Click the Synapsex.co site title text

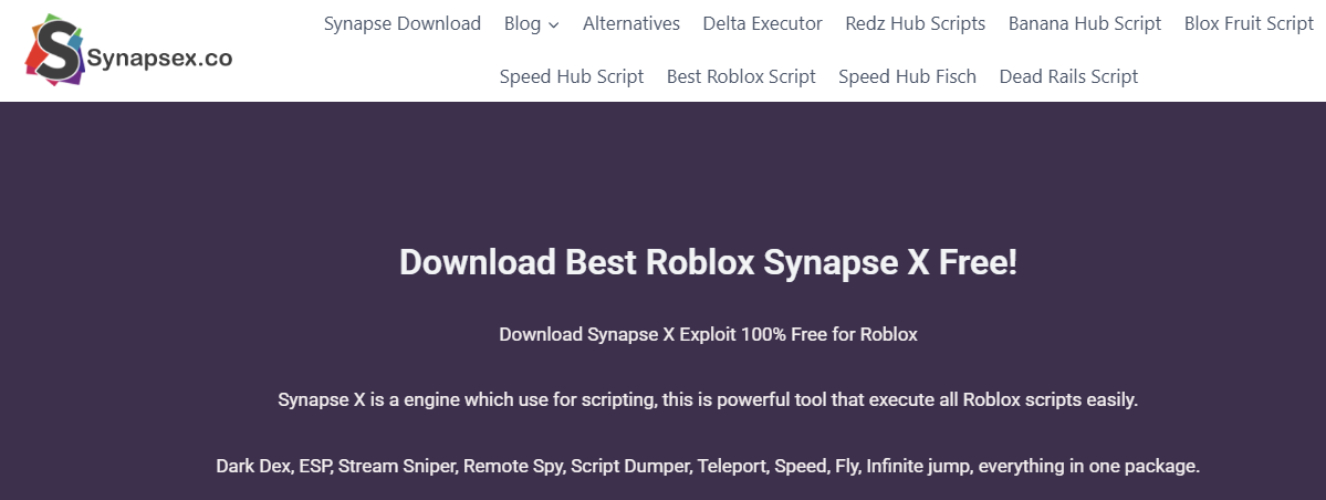(x=160, y=58)
